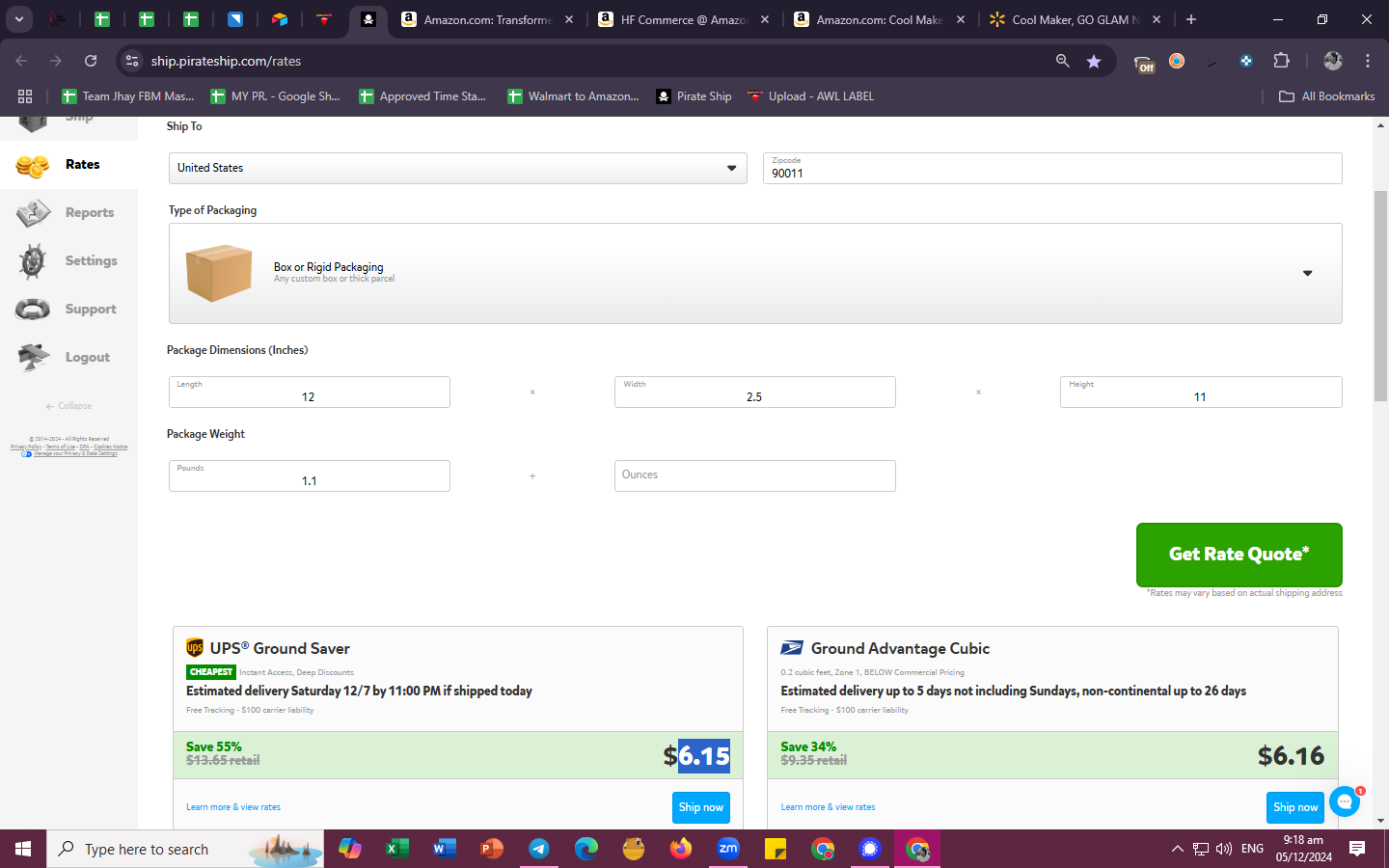
Task: Collapse the sidebar navigation
Action: coord(68,406)
